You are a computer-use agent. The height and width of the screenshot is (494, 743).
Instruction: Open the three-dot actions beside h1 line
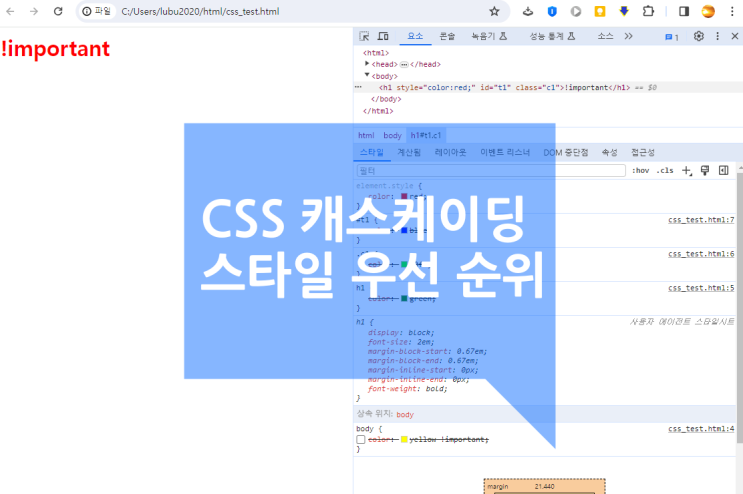[358, 87]
